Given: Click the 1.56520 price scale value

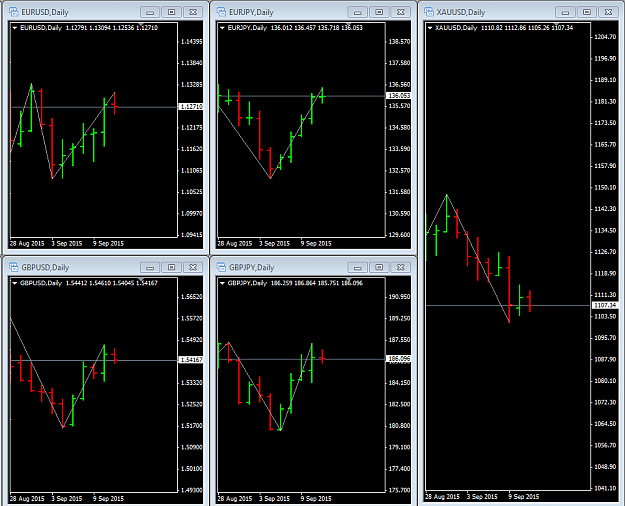Looking at the screenshot, I should click(192, 297).
